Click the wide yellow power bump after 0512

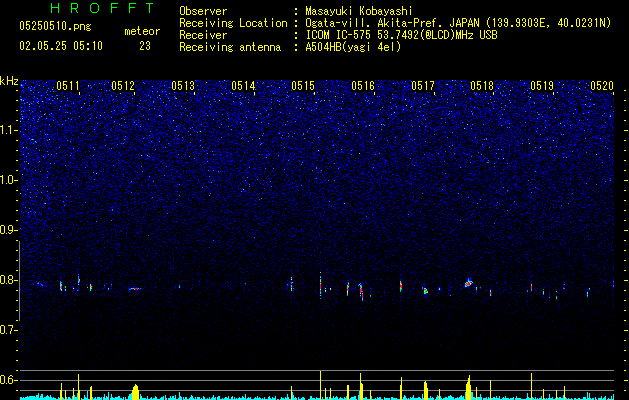(x=136, y=392)
